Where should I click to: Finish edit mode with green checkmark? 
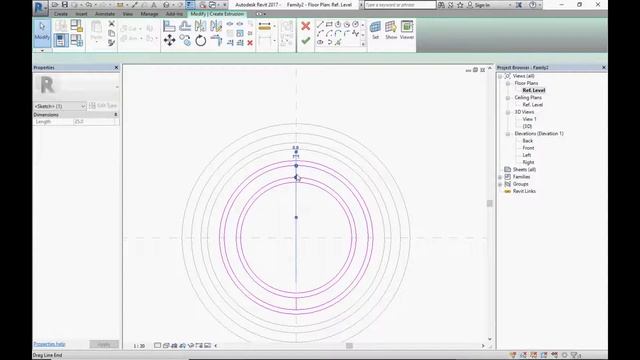tap(305, 41)
